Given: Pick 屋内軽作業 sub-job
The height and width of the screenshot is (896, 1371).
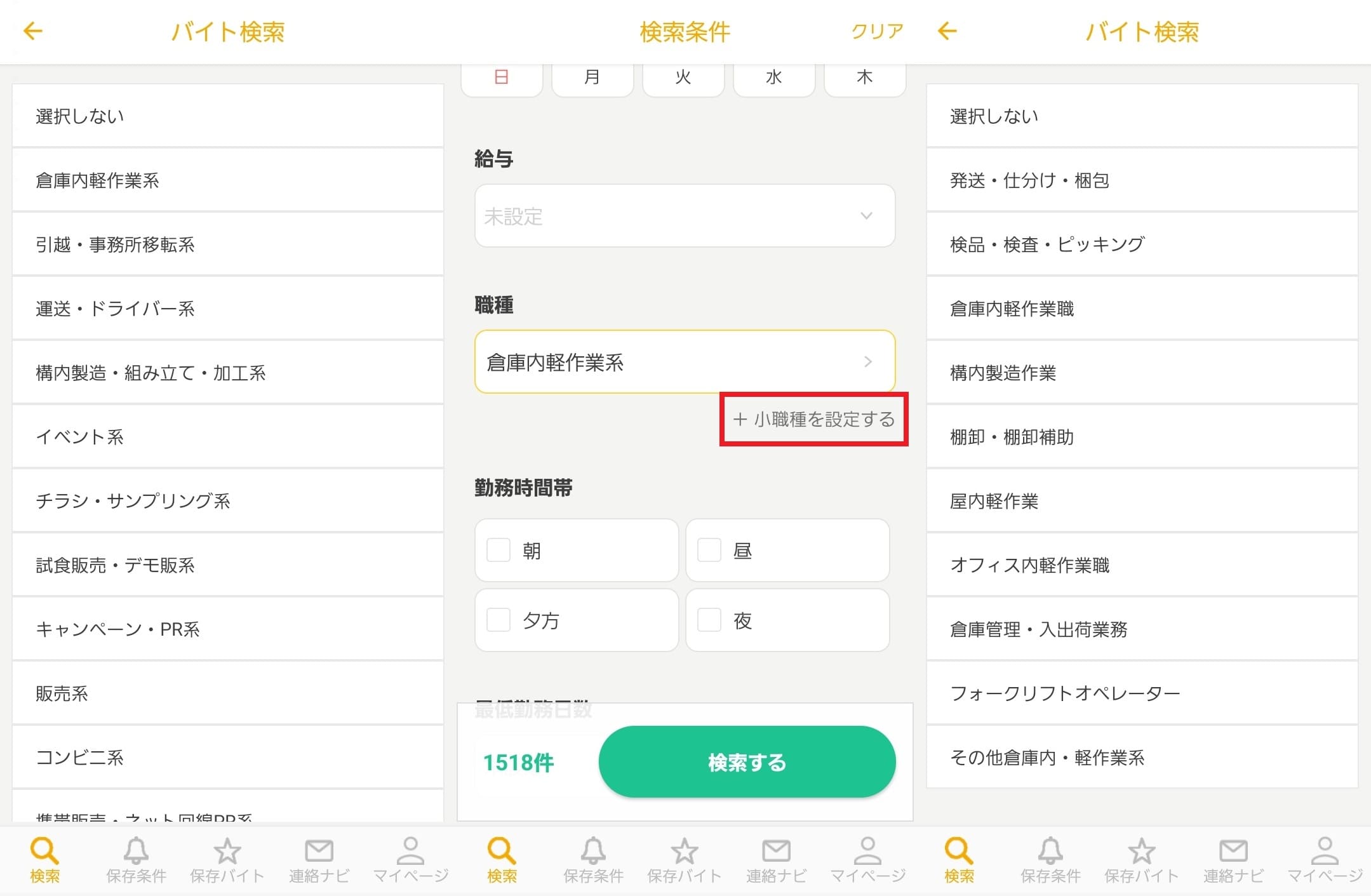Looking at the screenshot, I should (1142, 501).
